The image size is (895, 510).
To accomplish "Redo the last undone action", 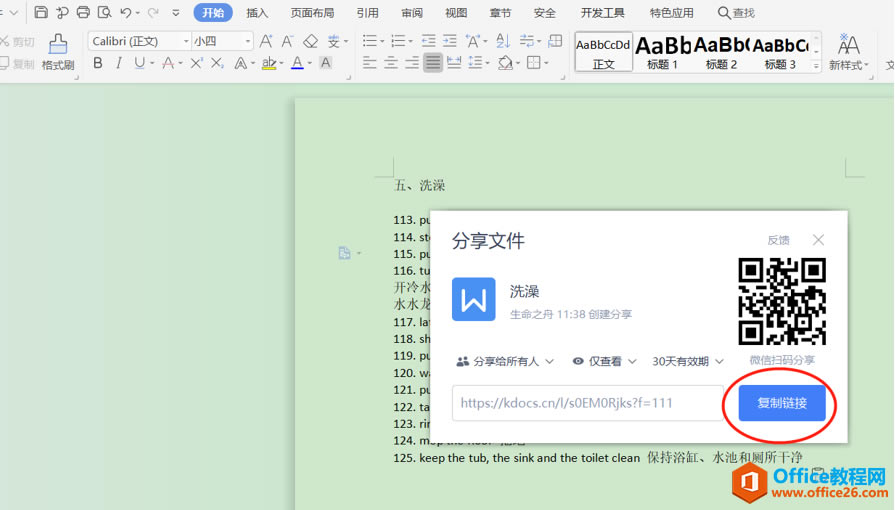I will (x=152, y=12).
